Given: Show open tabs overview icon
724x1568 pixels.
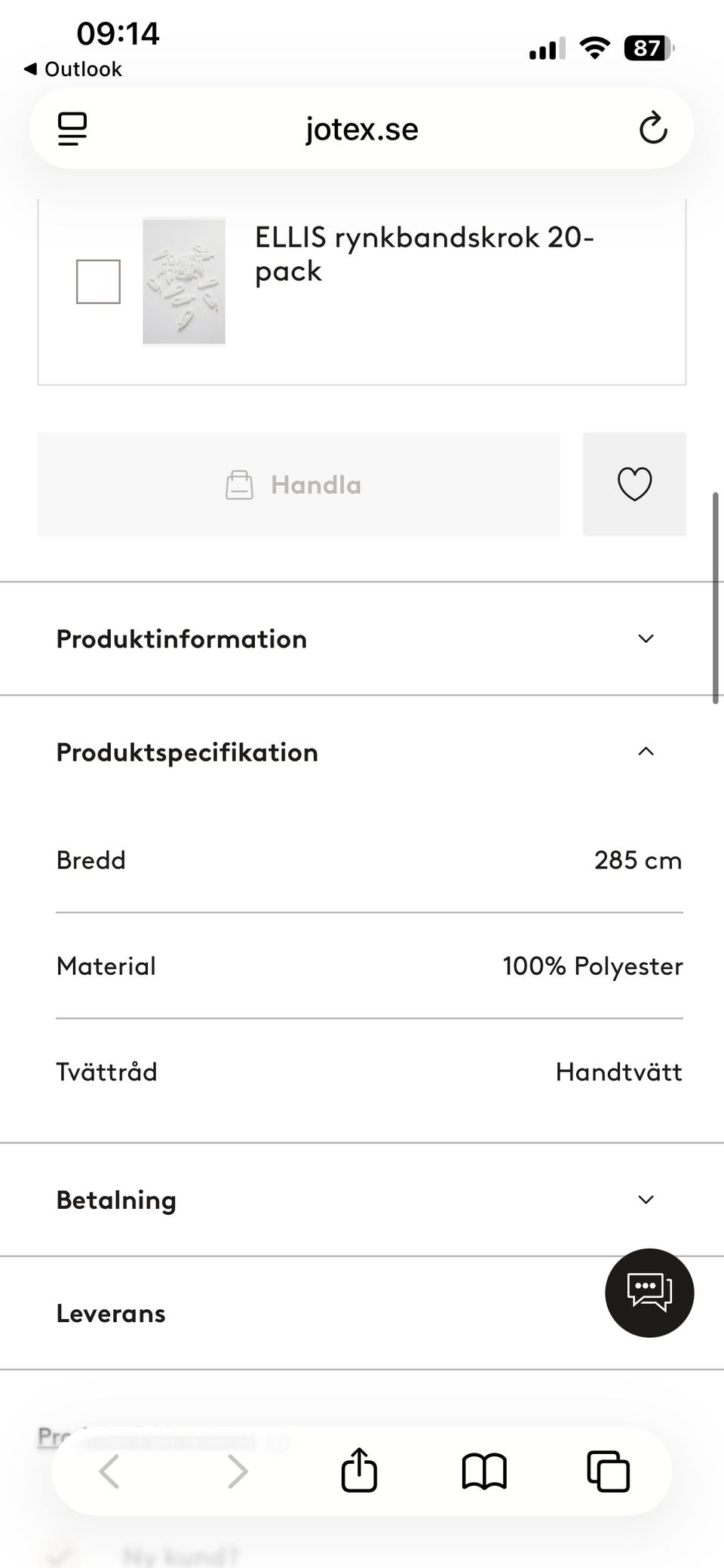Looking at the screenshot, I should pos(608,1471).
